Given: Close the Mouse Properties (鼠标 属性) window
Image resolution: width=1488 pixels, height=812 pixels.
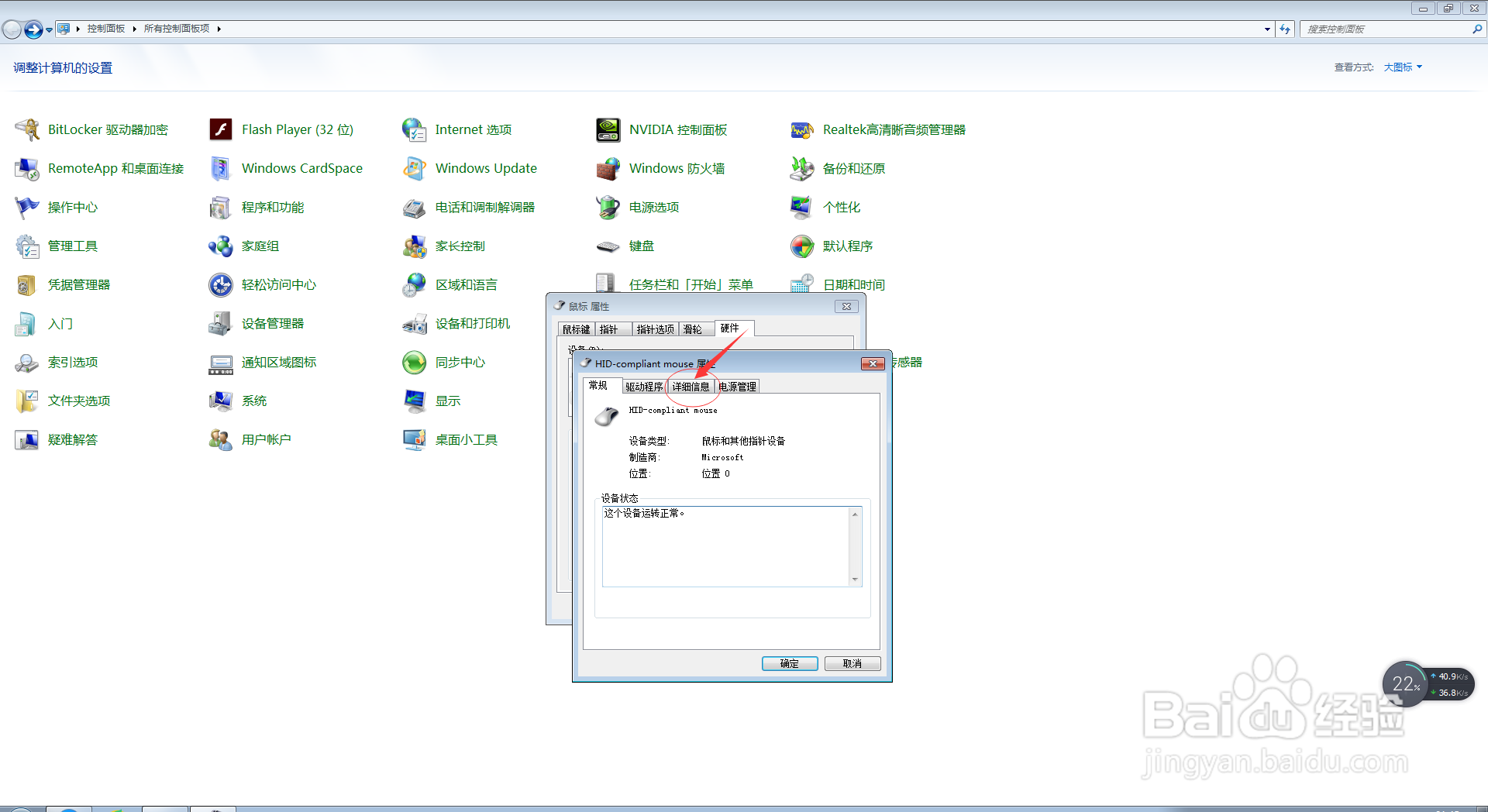Looking at the screenshot, I should [846, 306].
